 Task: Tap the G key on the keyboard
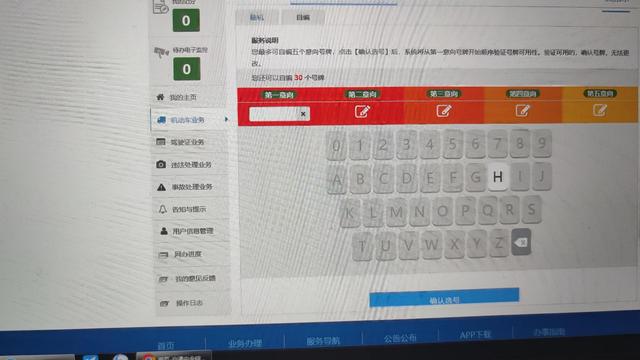[476, 177]
